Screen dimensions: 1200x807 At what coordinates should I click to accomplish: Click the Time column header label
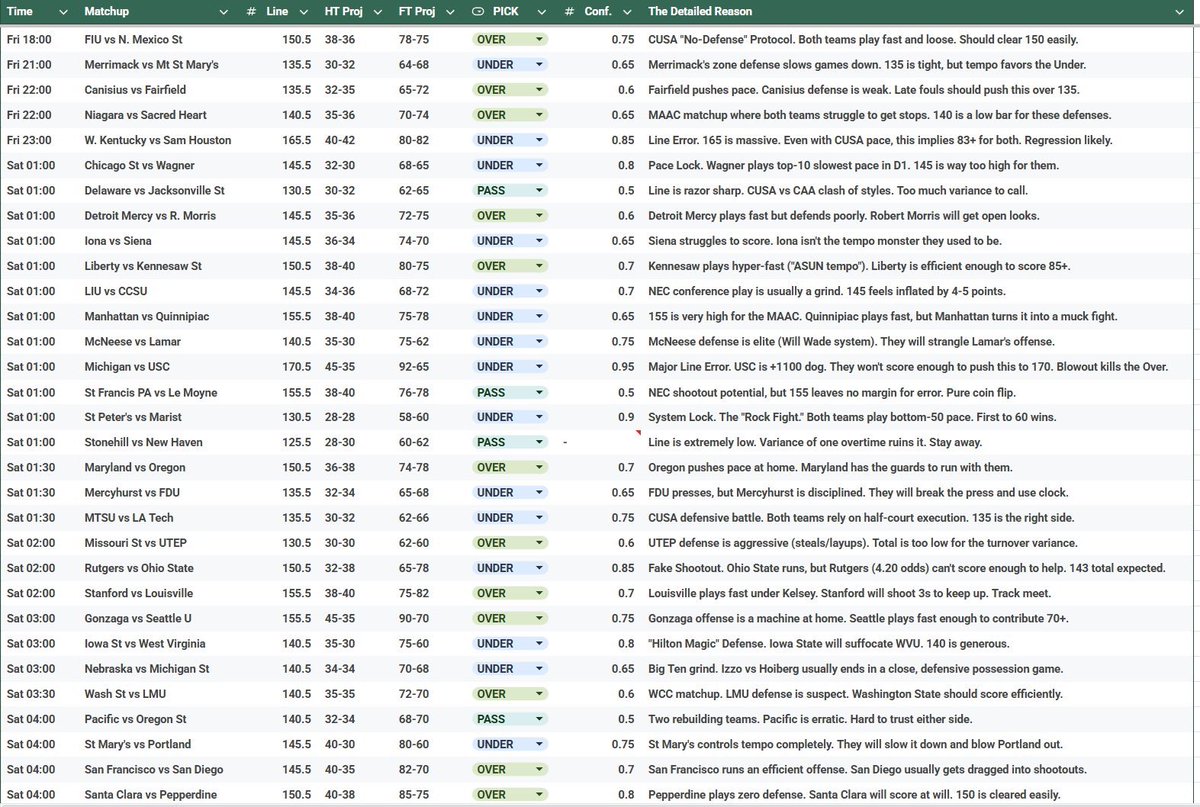(x=19, y=11)
